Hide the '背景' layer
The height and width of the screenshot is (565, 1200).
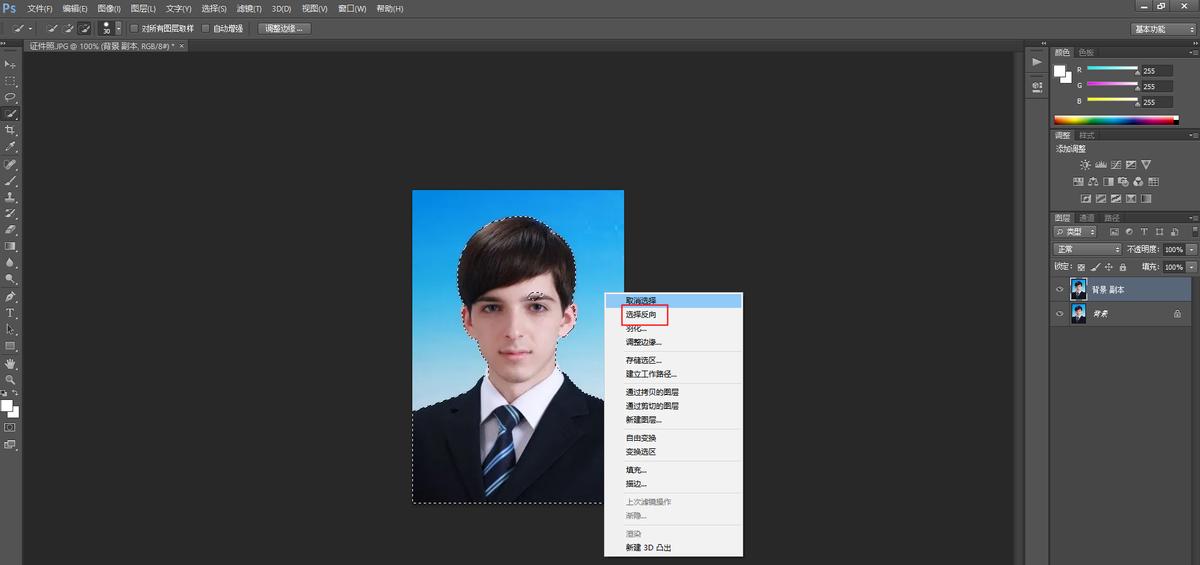tap(1060, 313)
